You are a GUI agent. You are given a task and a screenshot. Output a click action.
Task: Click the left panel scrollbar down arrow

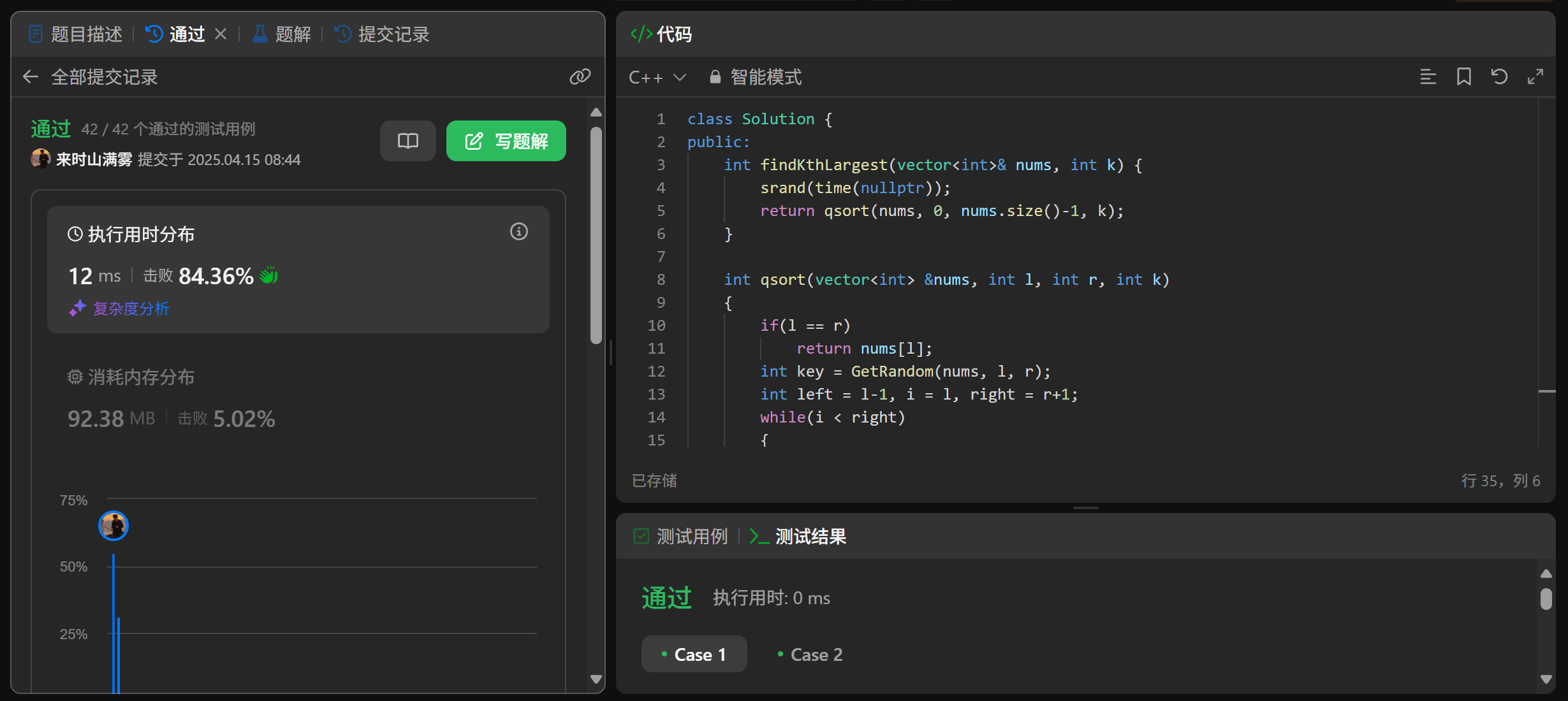click(x=596, y=679)
